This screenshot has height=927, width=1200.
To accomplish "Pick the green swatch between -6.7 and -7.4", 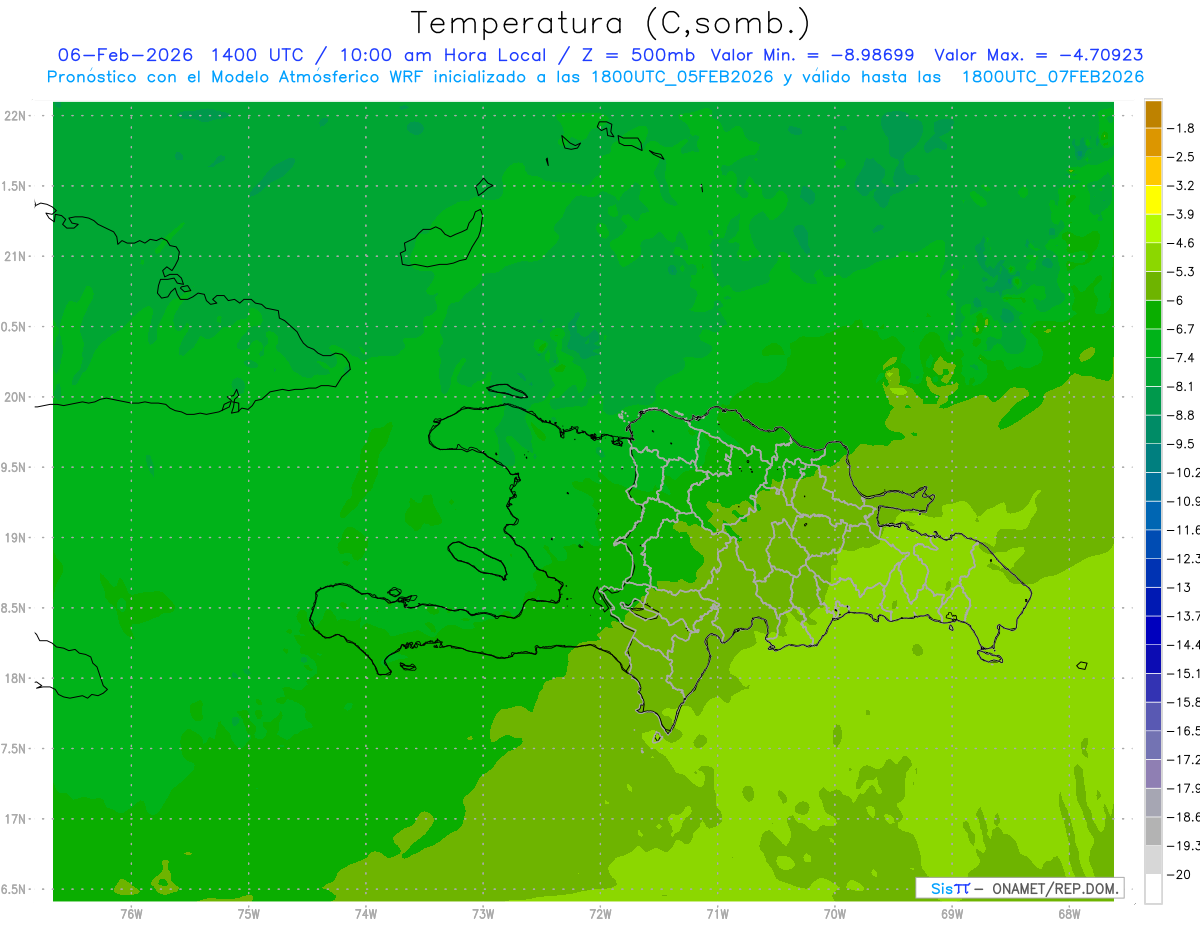I will pyautogui.click(x=1153, y=343).
